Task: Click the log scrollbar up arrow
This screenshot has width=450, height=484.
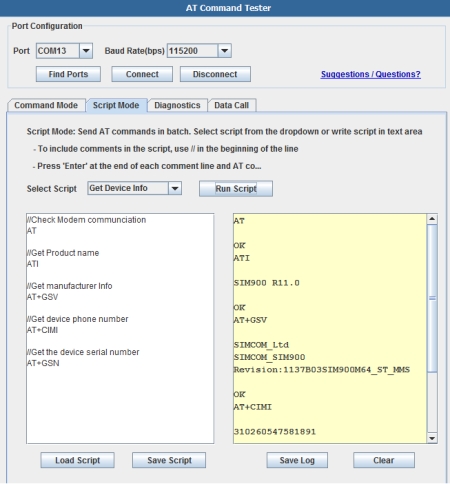Action: tap(432, 219)
